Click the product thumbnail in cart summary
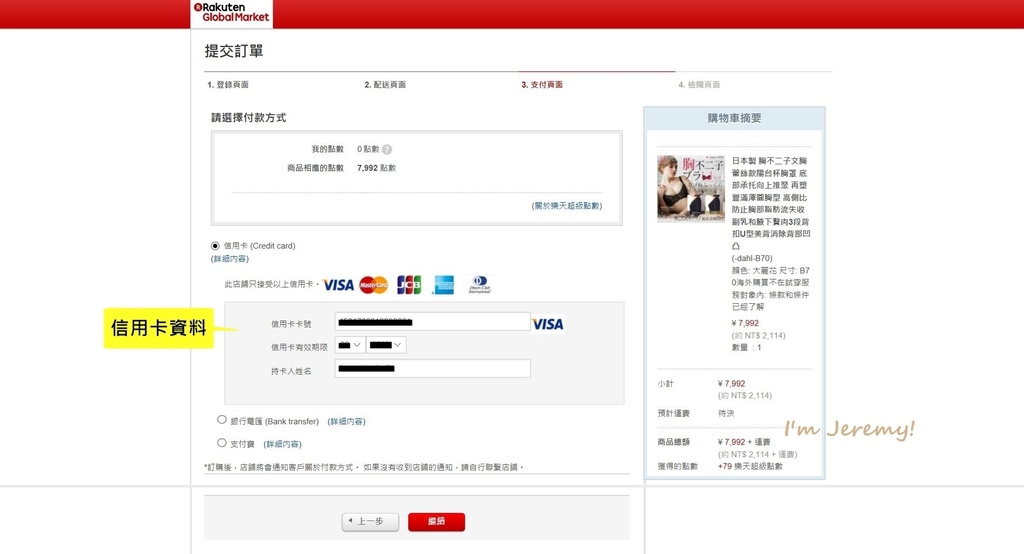This screenshot has width=1024, height=554. [x=691, y=188]
